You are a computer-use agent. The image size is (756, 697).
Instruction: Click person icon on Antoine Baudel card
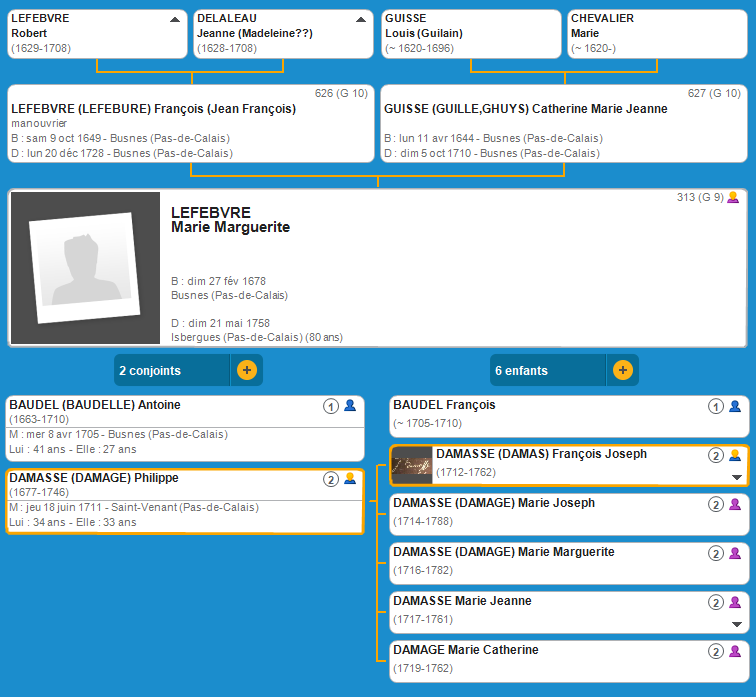350,406
